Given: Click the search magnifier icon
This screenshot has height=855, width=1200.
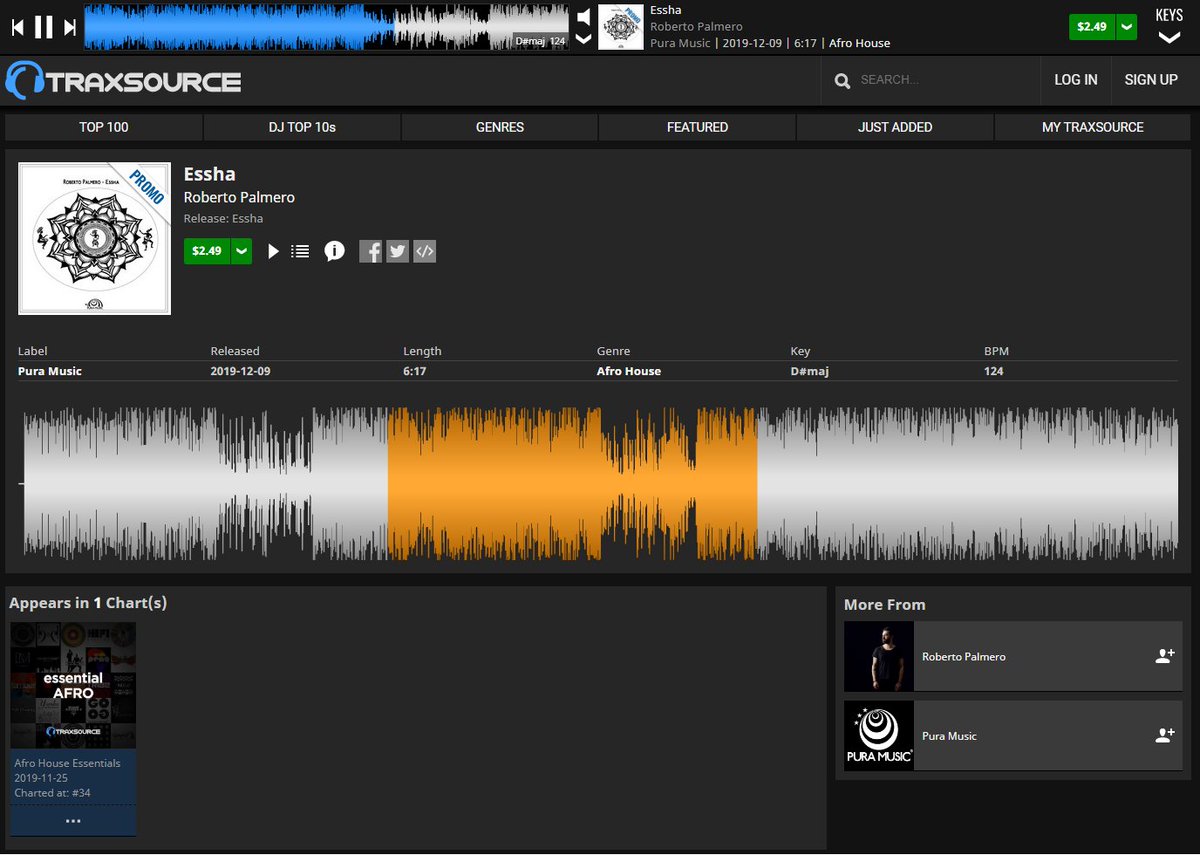Looking at the screenshot, I should (843, 80).
